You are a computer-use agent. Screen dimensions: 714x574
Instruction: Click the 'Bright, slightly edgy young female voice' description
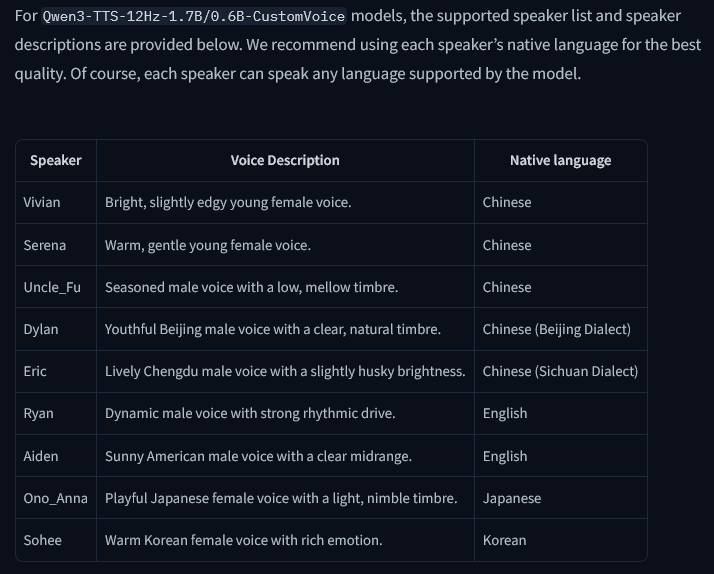[x=228, y=202]
